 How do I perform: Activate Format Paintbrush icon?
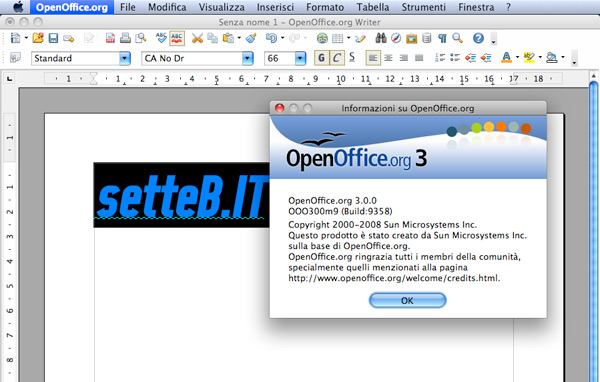(x=251, y=38)
